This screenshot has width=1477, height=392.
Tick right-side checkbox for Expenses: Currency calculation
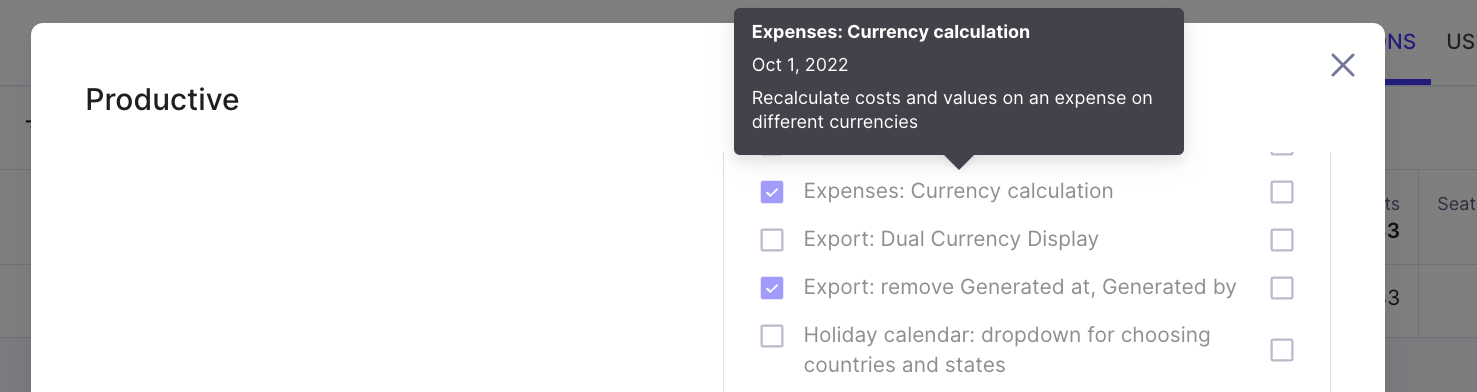pyautogui.click(x=1282, y=192)
